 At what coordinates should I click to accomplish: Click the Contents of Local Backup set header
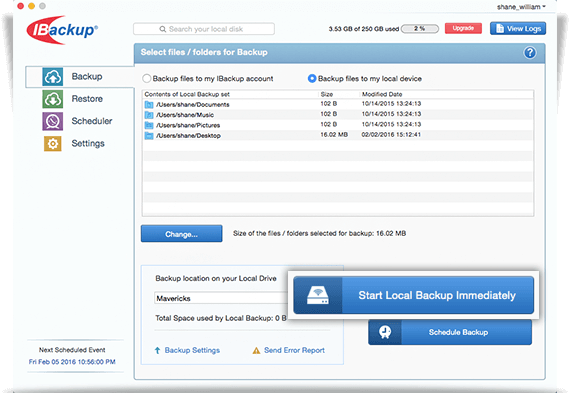[x=187, y=94]
